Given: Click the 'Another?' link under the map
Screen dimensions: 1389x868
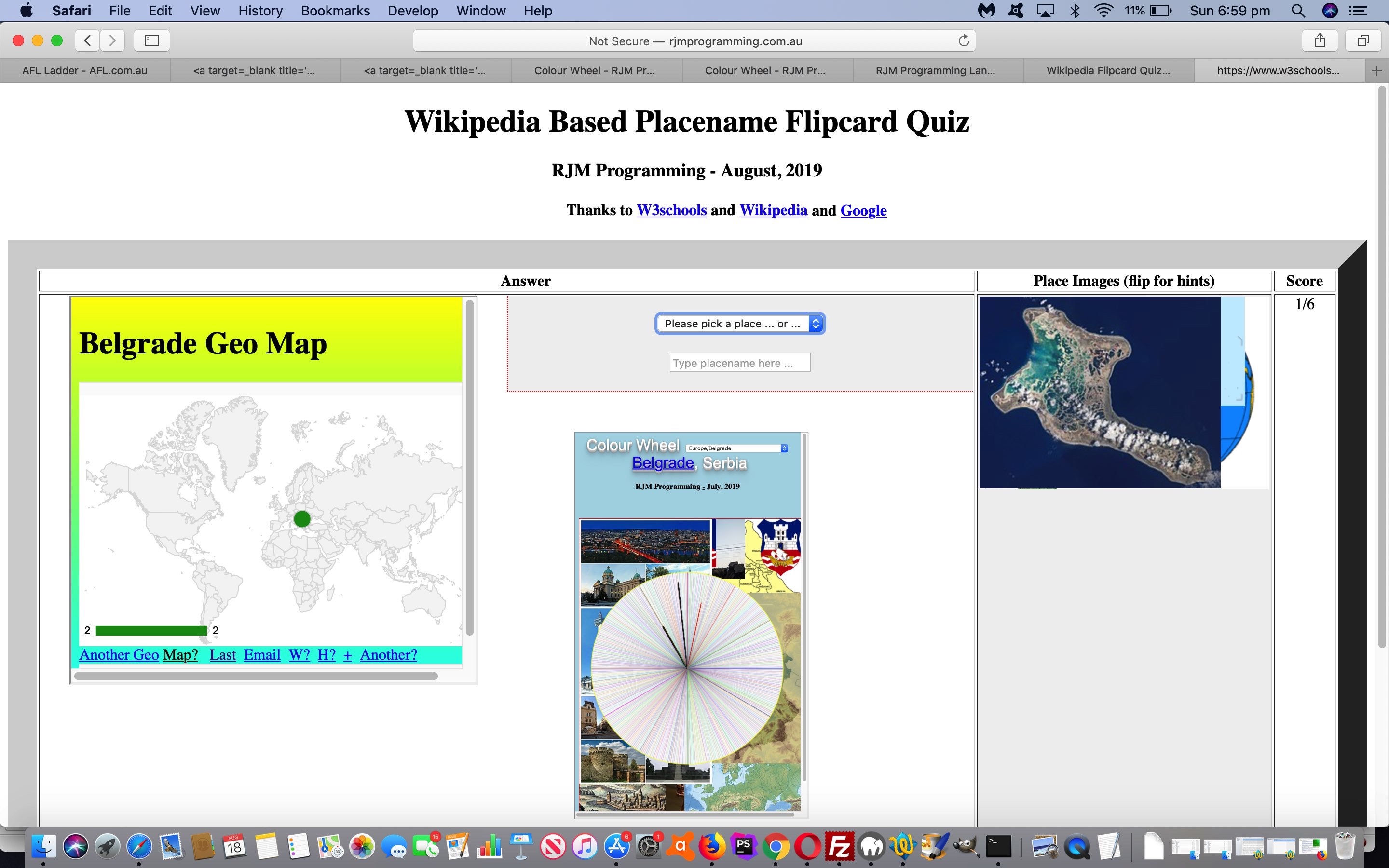Looking at the screenshot, I should pyautogui.click(x=388, y=654).
